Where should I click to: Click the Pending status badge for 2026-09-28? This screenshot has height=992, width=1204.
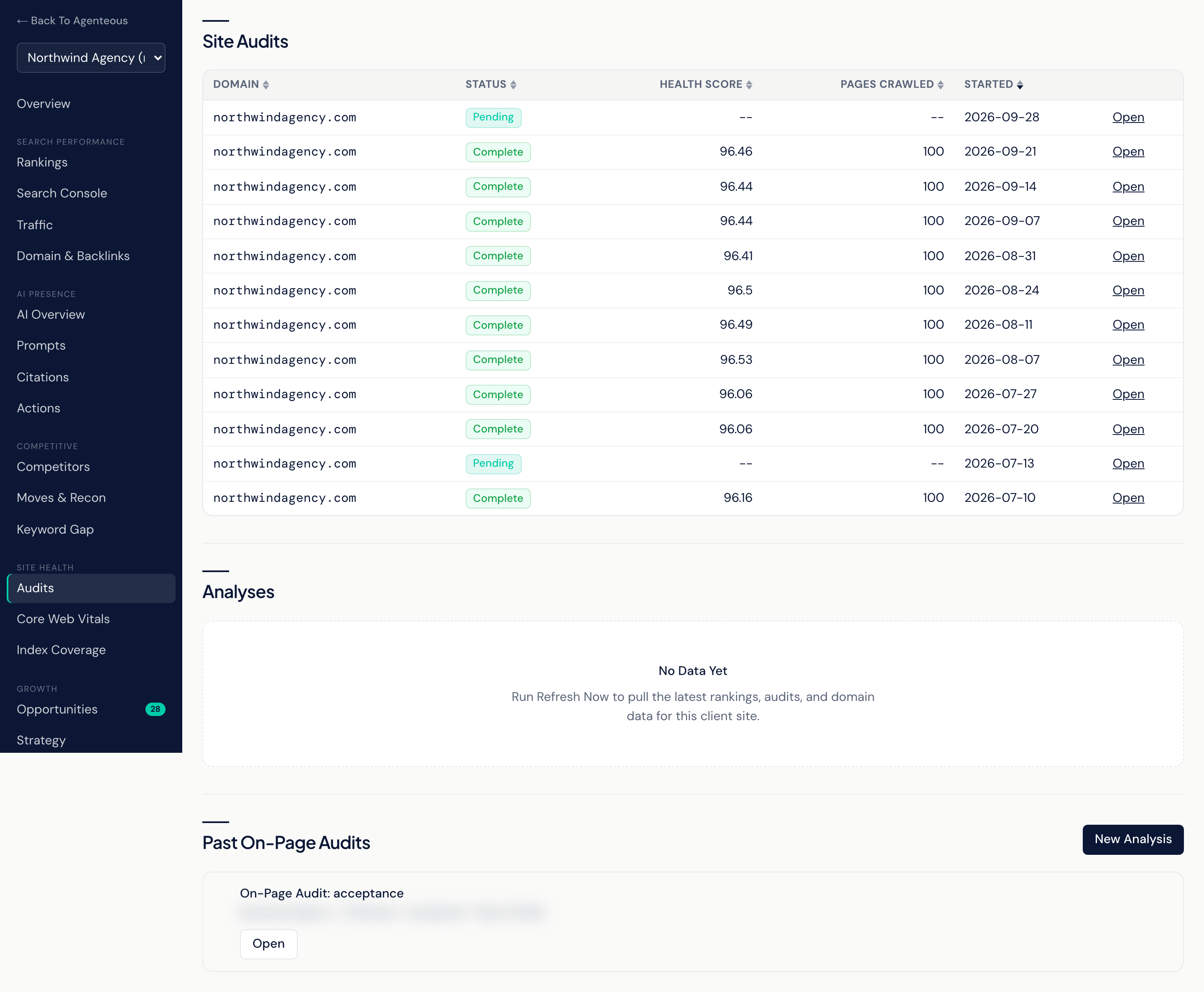(x=493, y=117)
